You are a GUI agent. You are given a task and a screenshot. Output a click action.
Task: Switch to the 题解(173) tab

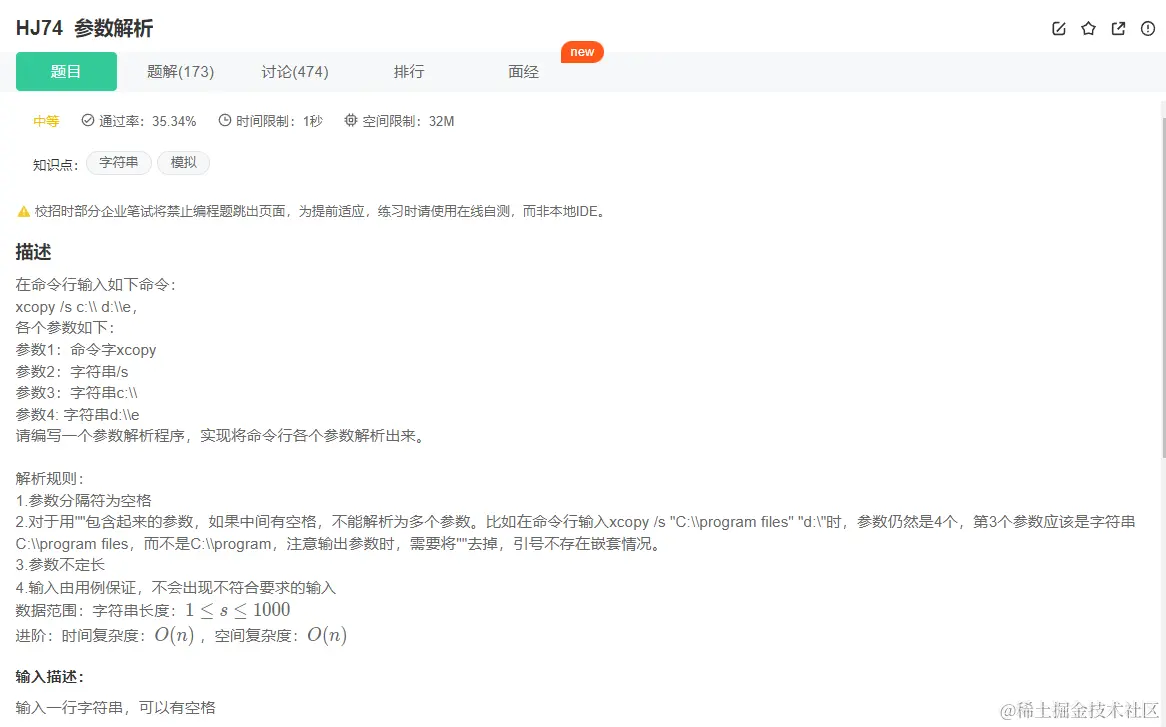coord(181,71)
